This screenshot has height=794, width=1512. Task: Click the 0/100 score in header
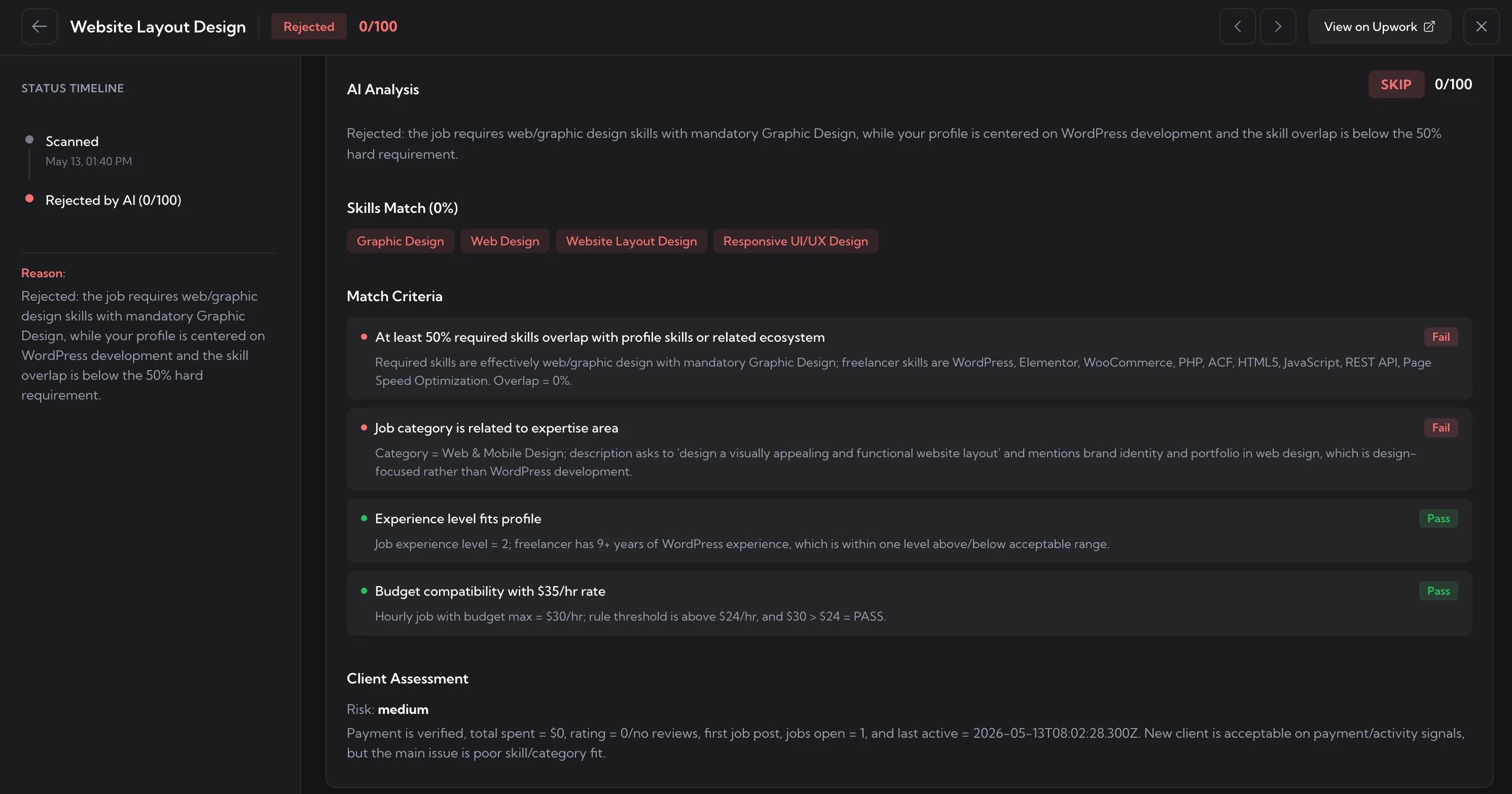click(x=378, y=26)
